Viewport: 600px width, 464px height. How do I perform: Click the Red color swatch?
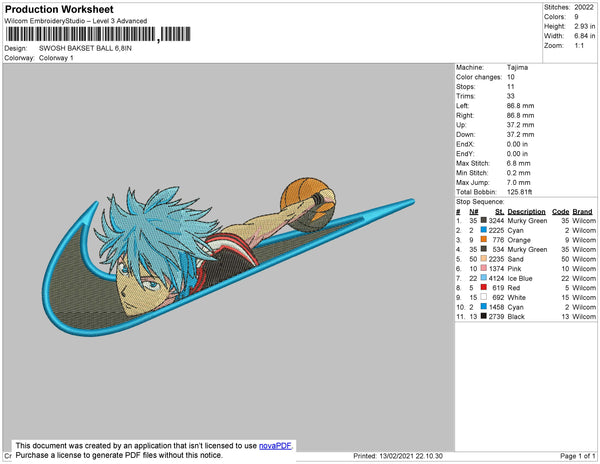coord(484,287)
